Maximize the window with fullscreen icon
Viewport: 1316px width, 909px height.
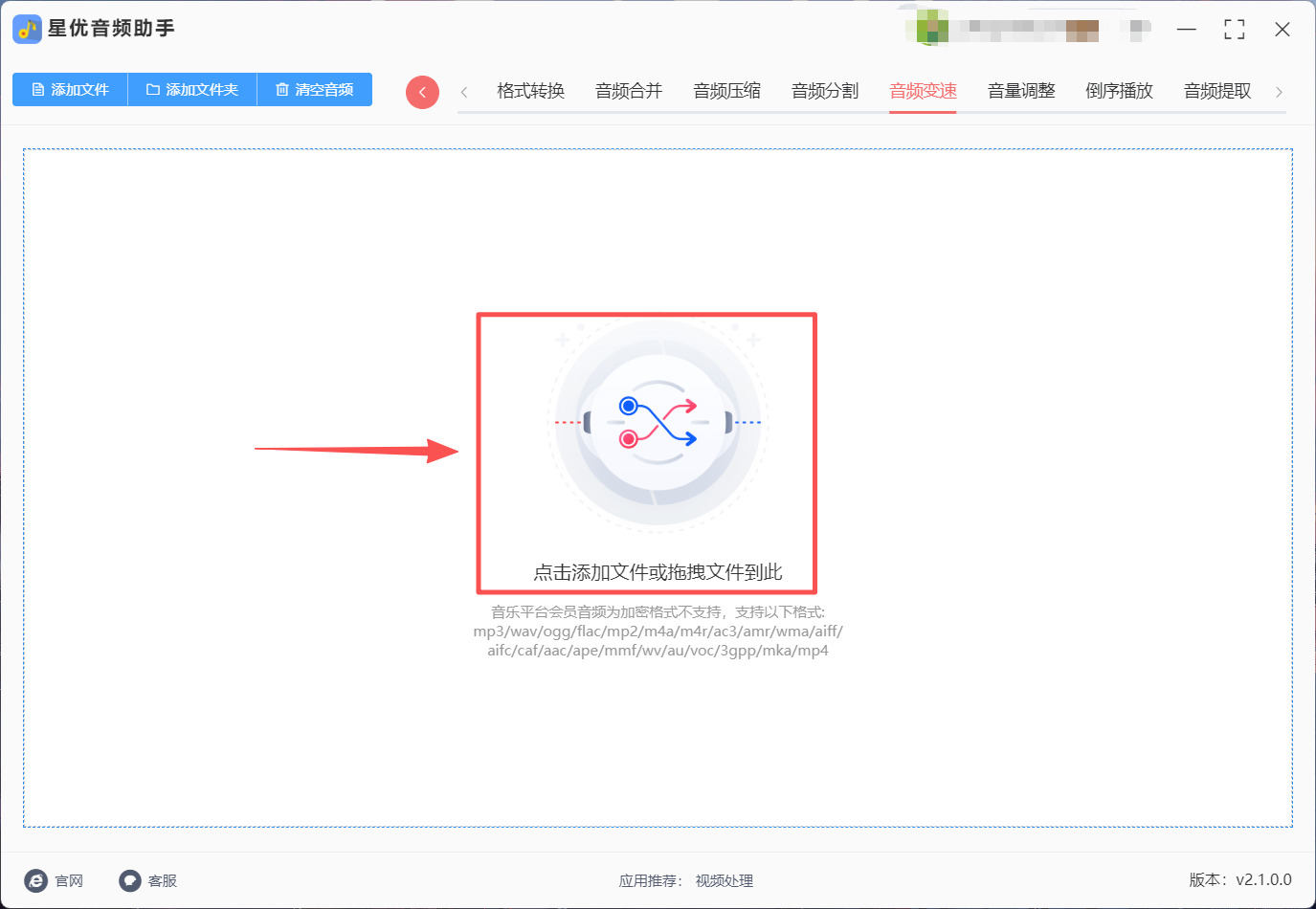tap(1235, 30)
